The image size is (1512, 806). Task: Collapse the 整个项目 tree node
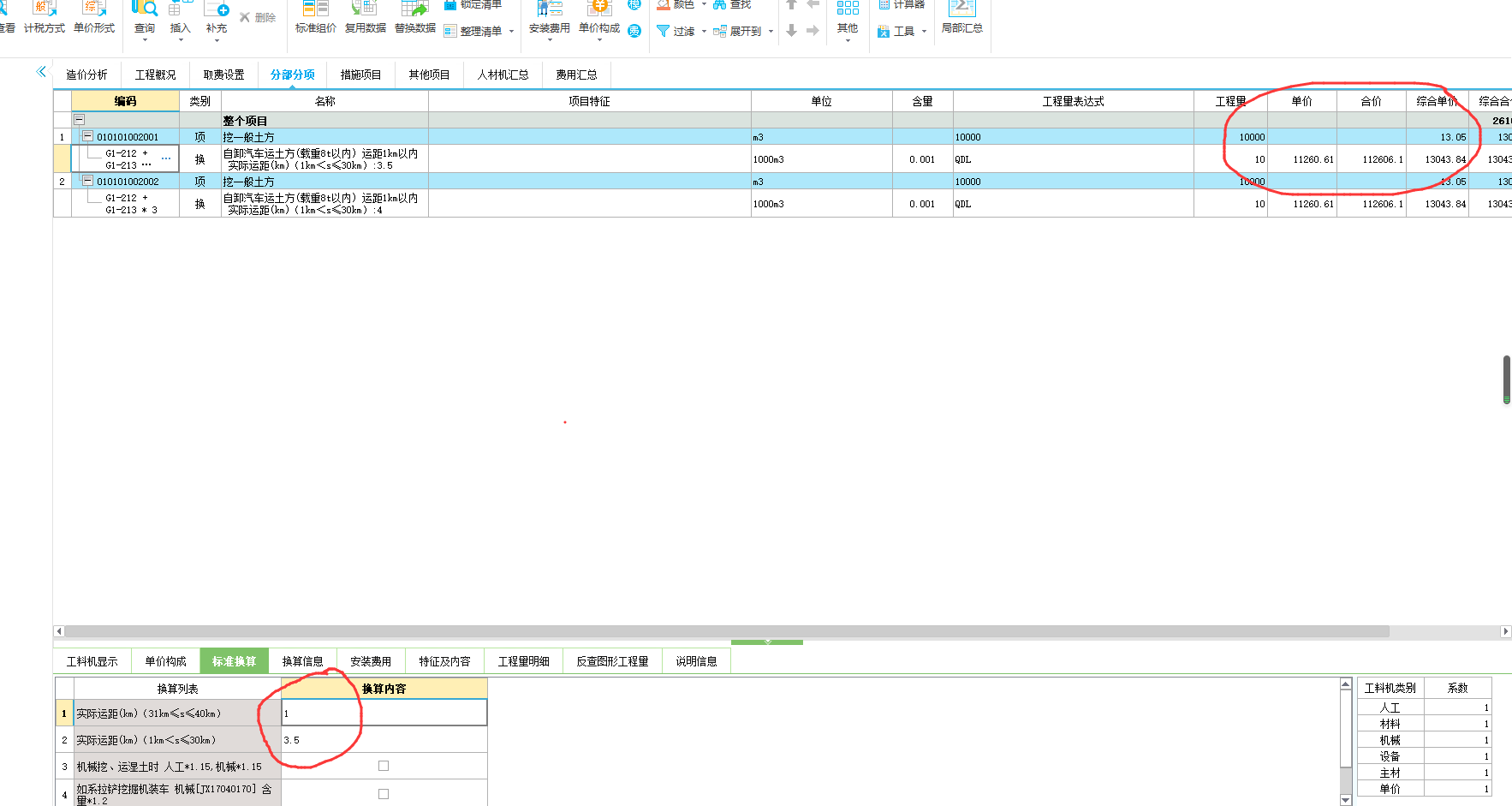(x=79, y=120)
